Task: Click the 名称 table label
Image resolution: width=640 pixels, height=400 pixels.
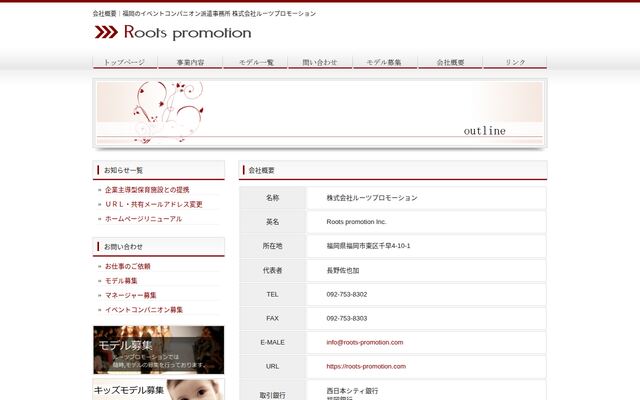Action: click(272, 198)
